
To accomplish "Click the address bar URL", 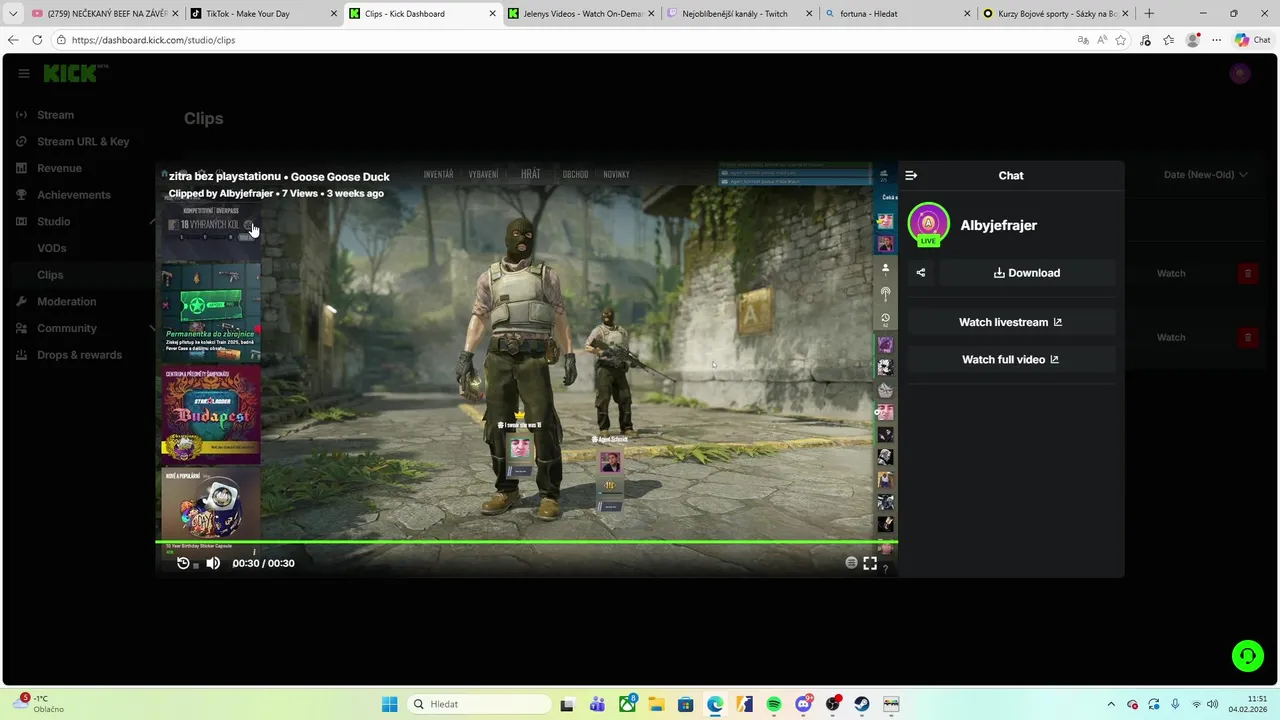I will pos(154,40).
